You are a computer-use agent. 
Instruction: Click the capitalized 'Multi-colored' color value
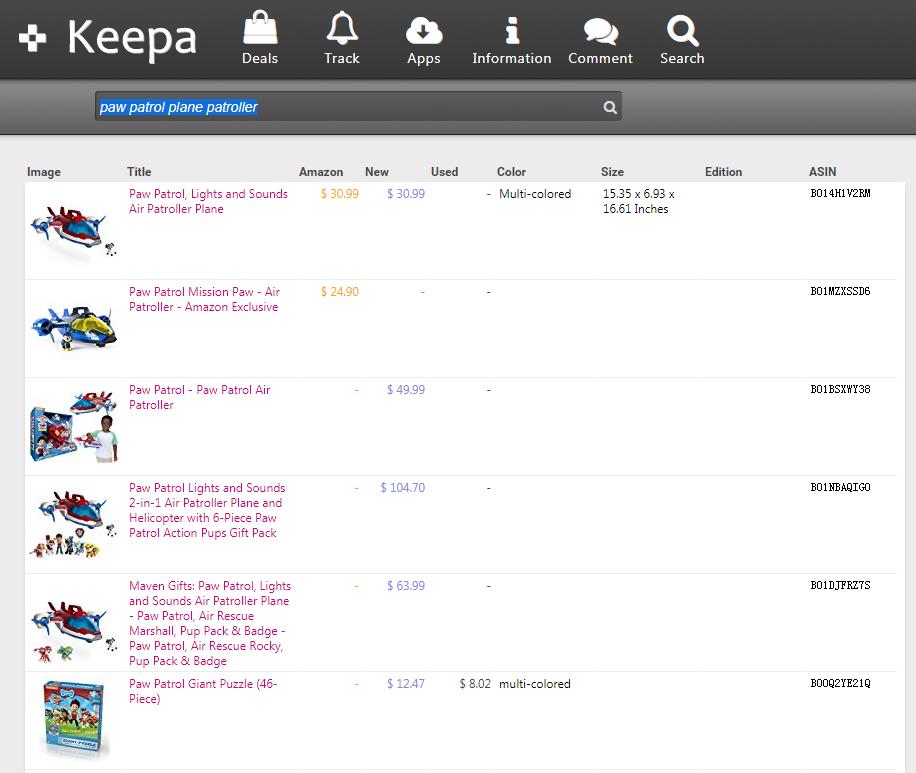(x=535, y=193)
